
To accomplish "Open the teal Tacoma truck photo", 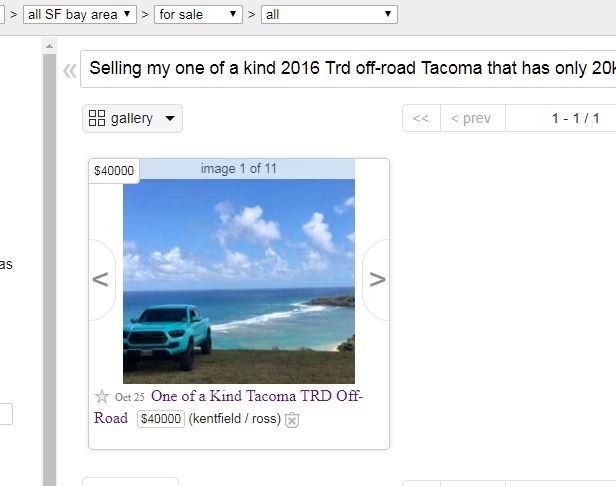I will coord(239,281).
